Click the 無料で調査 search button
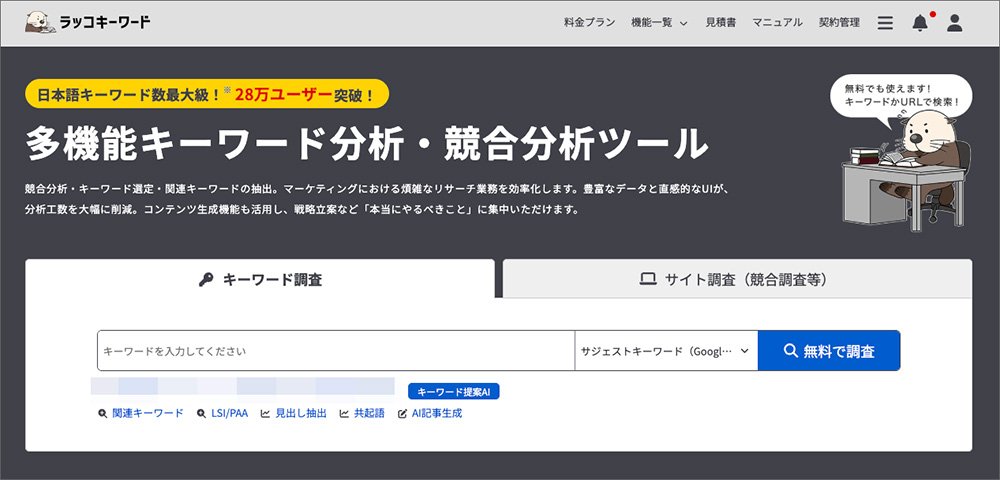Image resolution: width=1000 pixels, height=480 pixels. click(828, 351)
